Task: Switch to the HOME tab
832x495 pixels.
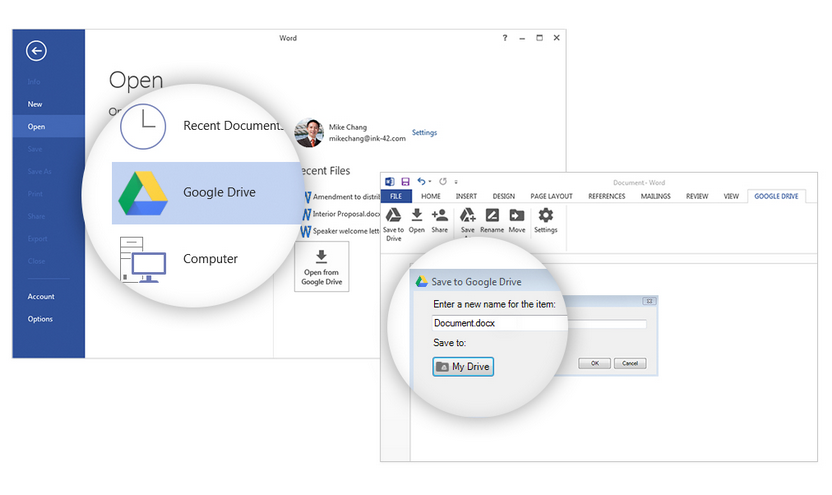Action: pyautogui.click(x=431, y=196)
